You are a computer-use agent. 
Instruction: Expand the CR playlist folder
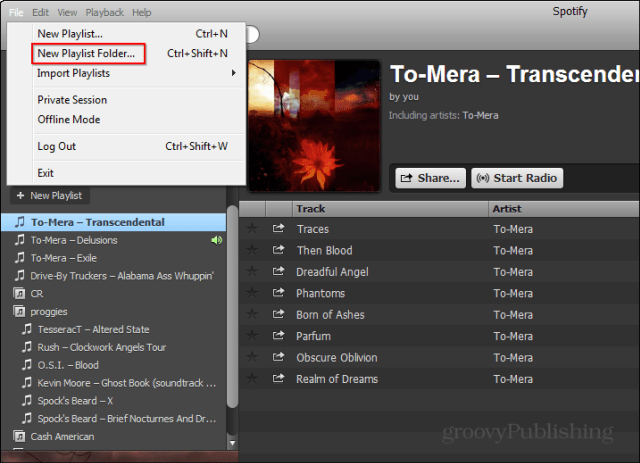113,294
